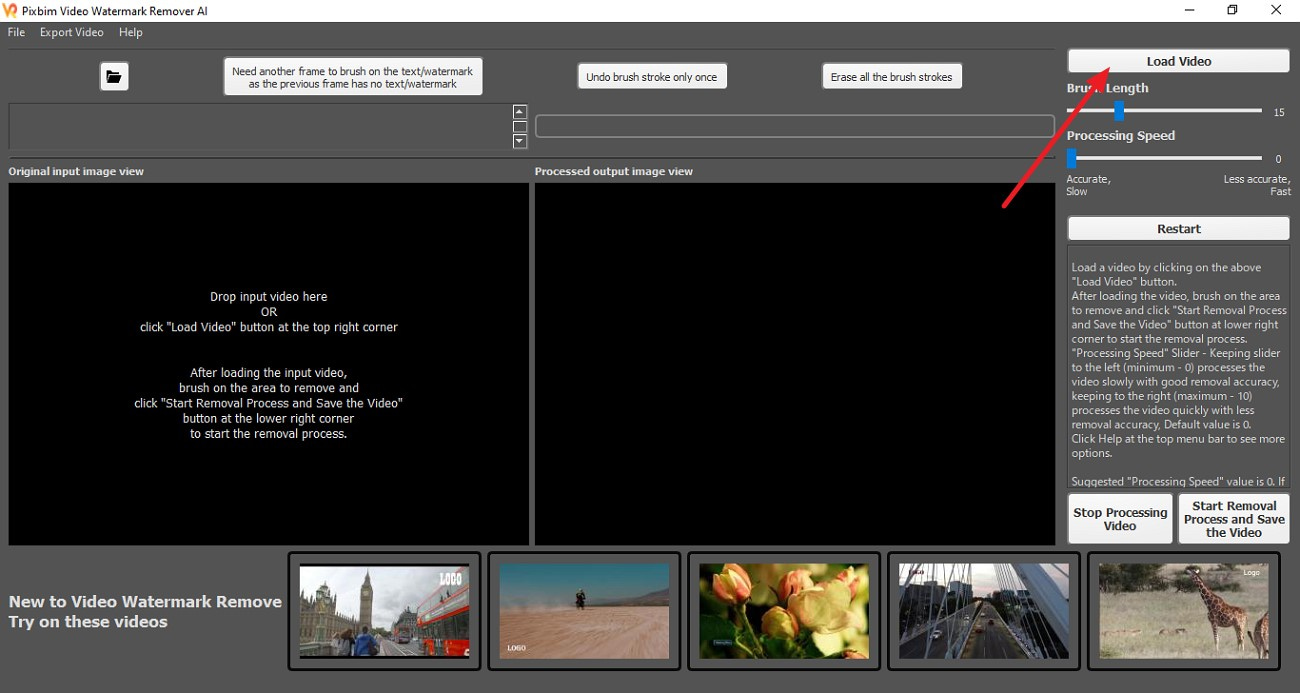The height and width of the screenshot is (693, 1300).
Task: Click the 'Processed output image view' heading
Action: [614, 171]
